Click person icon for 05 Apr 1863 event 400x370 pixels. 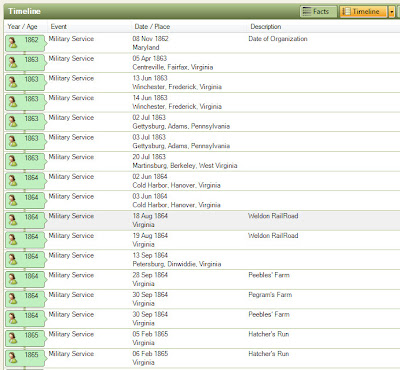click(x=13, y=62)
